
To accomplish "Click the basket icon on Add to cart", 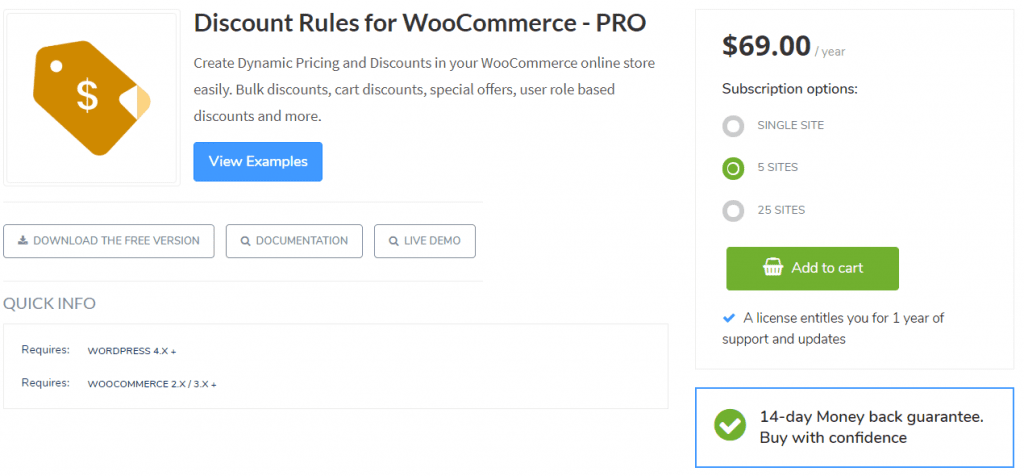I will [772, 268].
